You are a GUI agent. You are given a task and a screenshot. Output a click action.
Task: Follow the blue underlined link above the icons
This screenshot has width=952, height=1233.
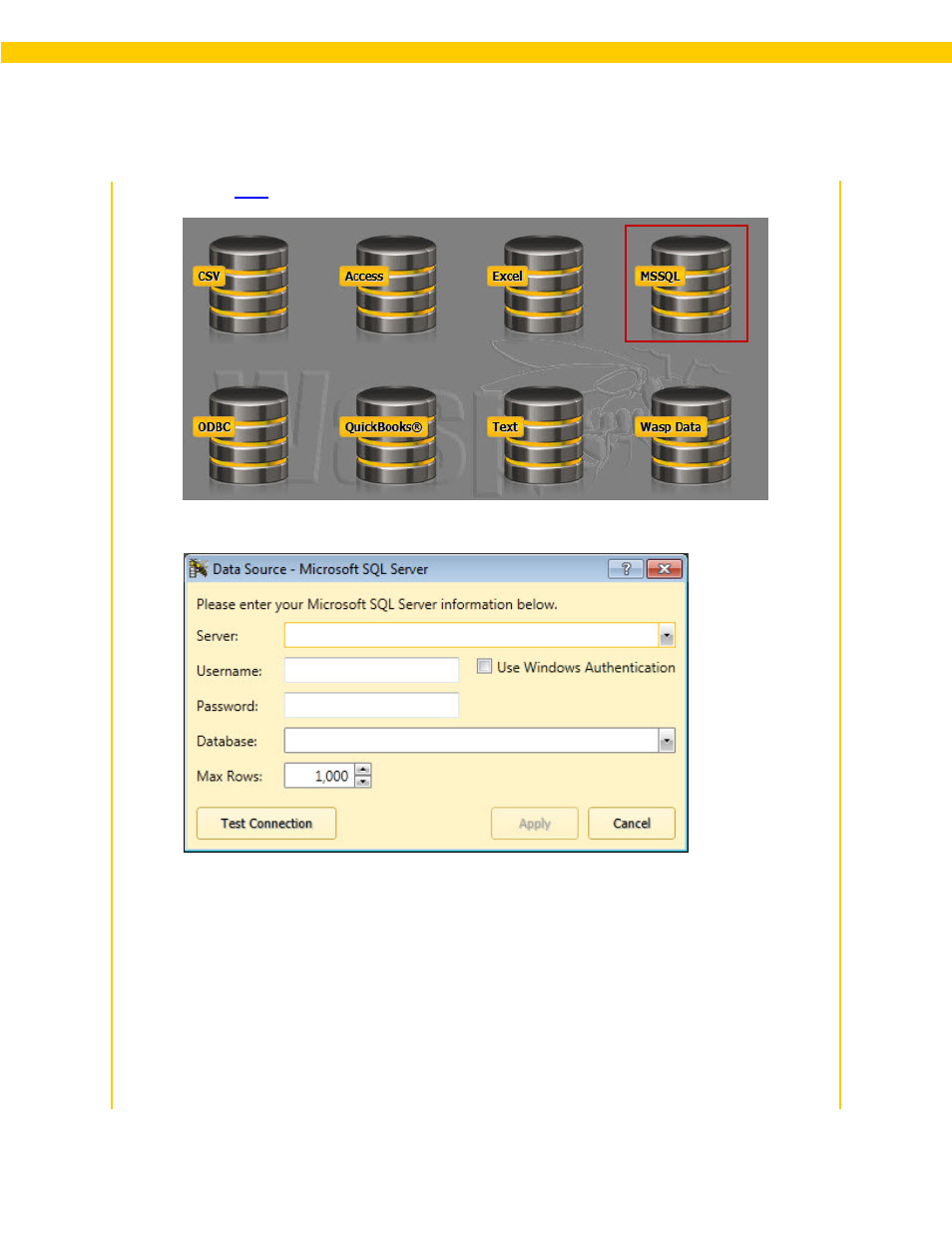point(251,196)
